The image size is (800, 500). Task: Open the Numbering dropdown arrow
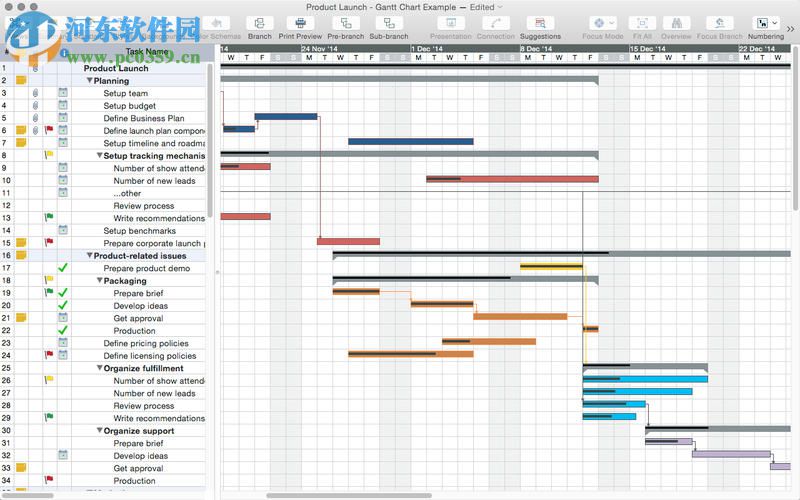(774, 23)
